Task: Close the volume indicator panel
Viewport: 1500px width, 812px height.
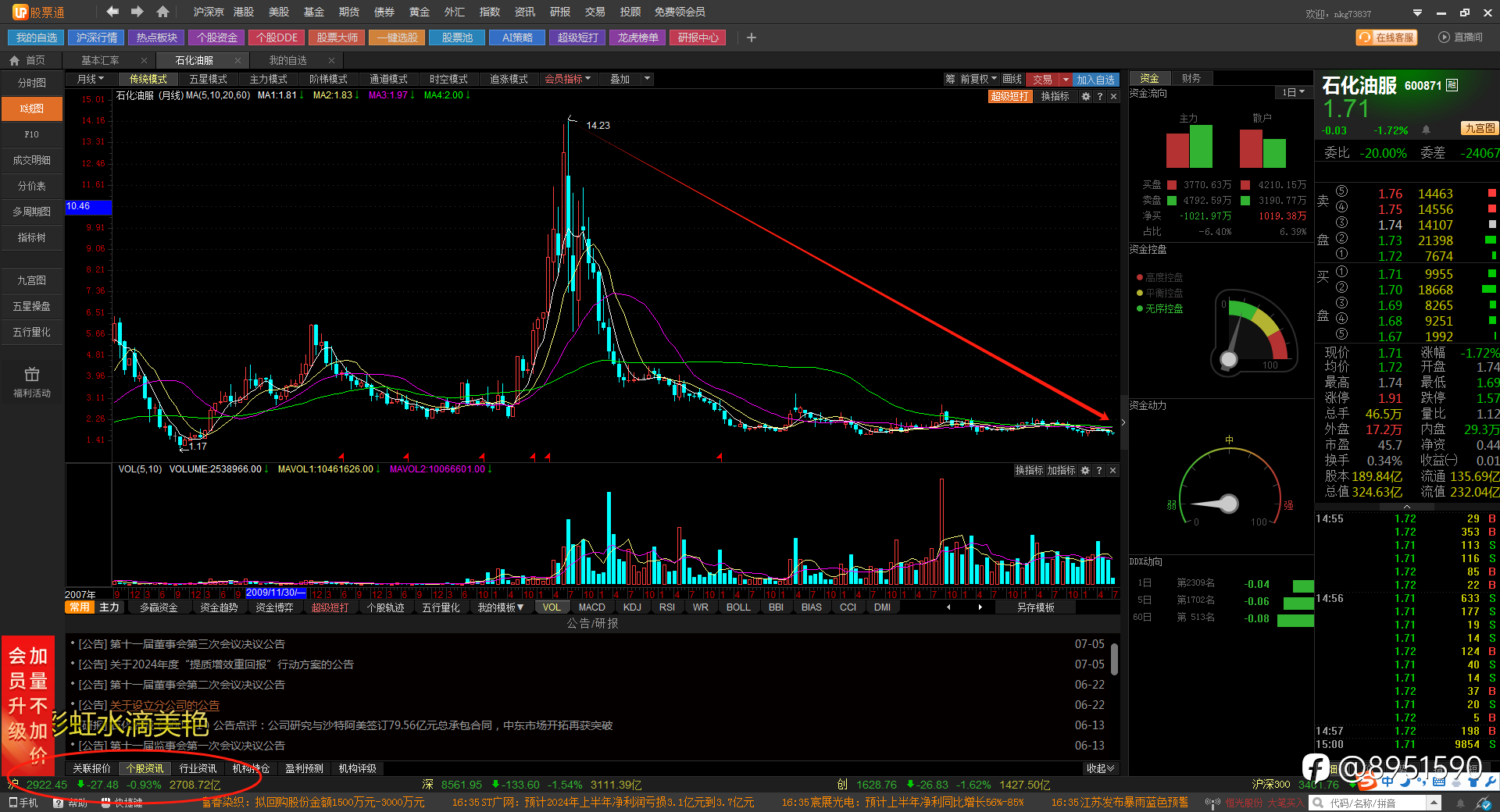Action: click(x=1112, y=470)
